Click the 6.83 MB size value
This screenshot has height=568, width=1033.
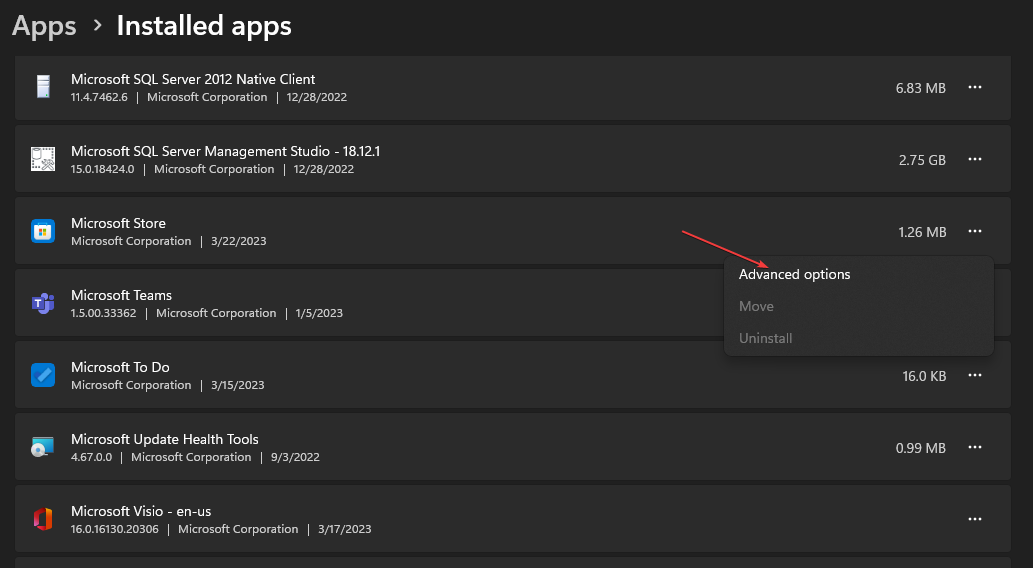[x=920, y=88]
